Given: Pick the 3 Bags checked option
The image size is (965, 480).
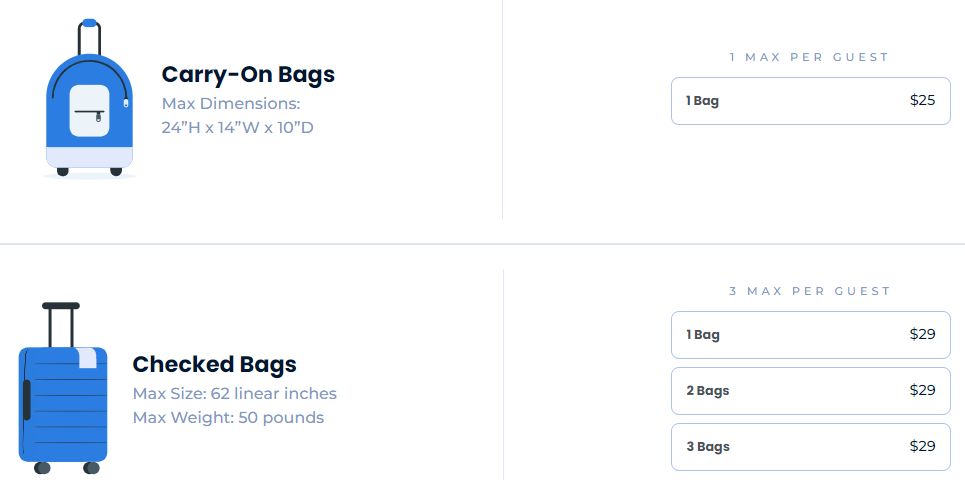Looking at the screenshot, I should [x=810, y=447].
